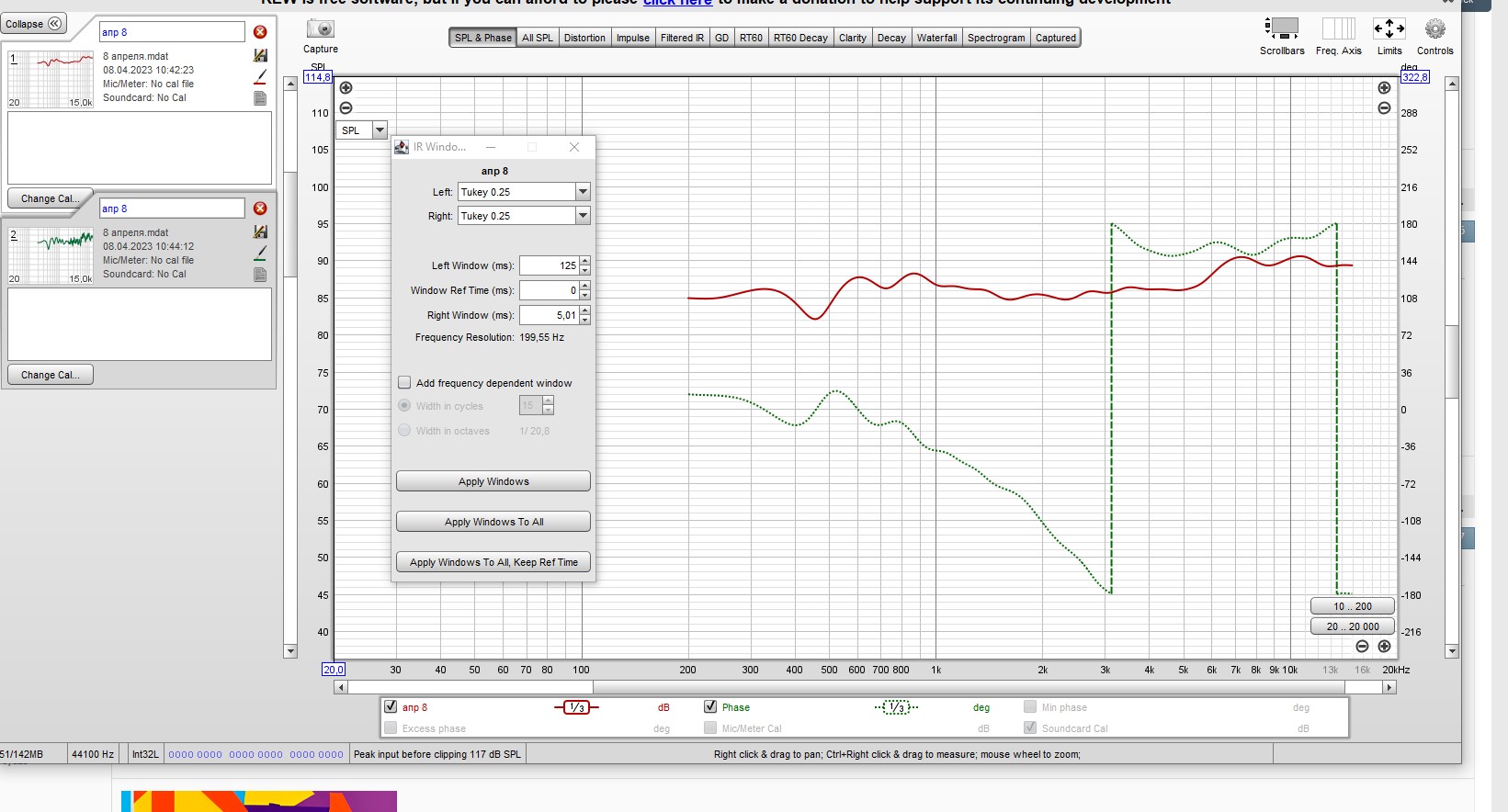
Task: Switch to the SPL & Phase tab
Action: tap(483, 38)
